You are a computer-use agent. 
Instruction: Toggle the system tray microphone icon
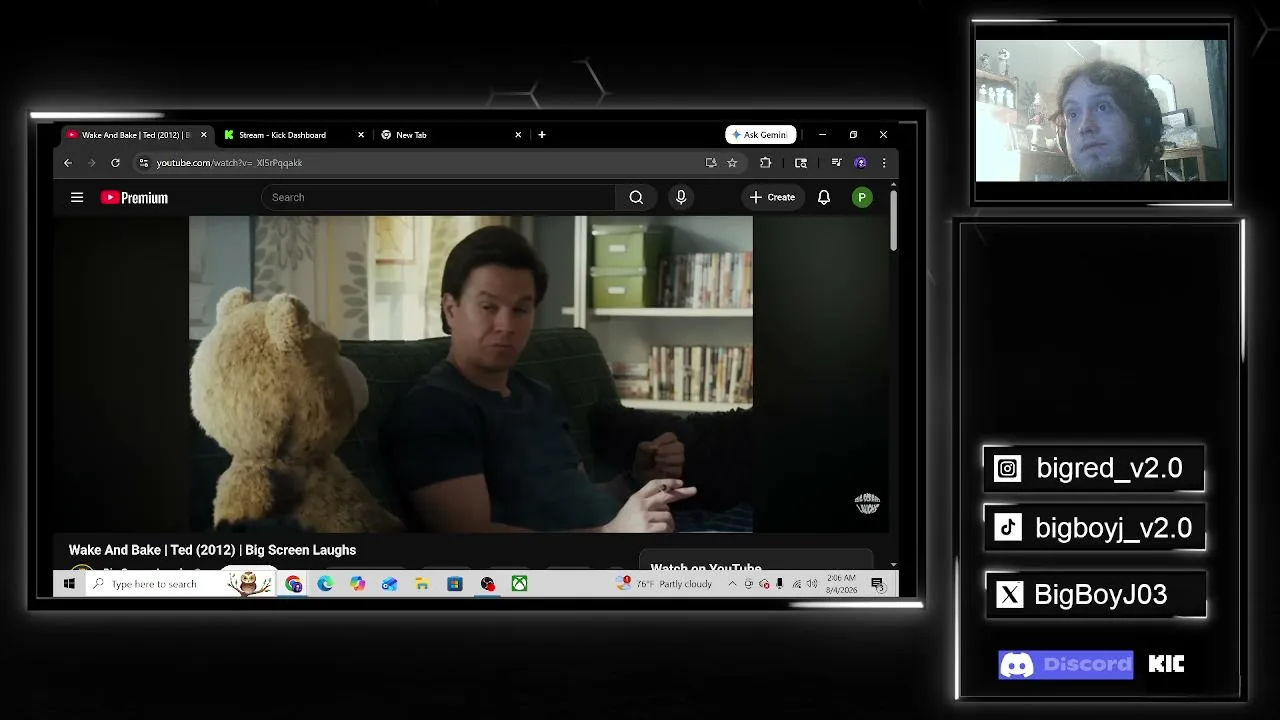click(780, 584)
